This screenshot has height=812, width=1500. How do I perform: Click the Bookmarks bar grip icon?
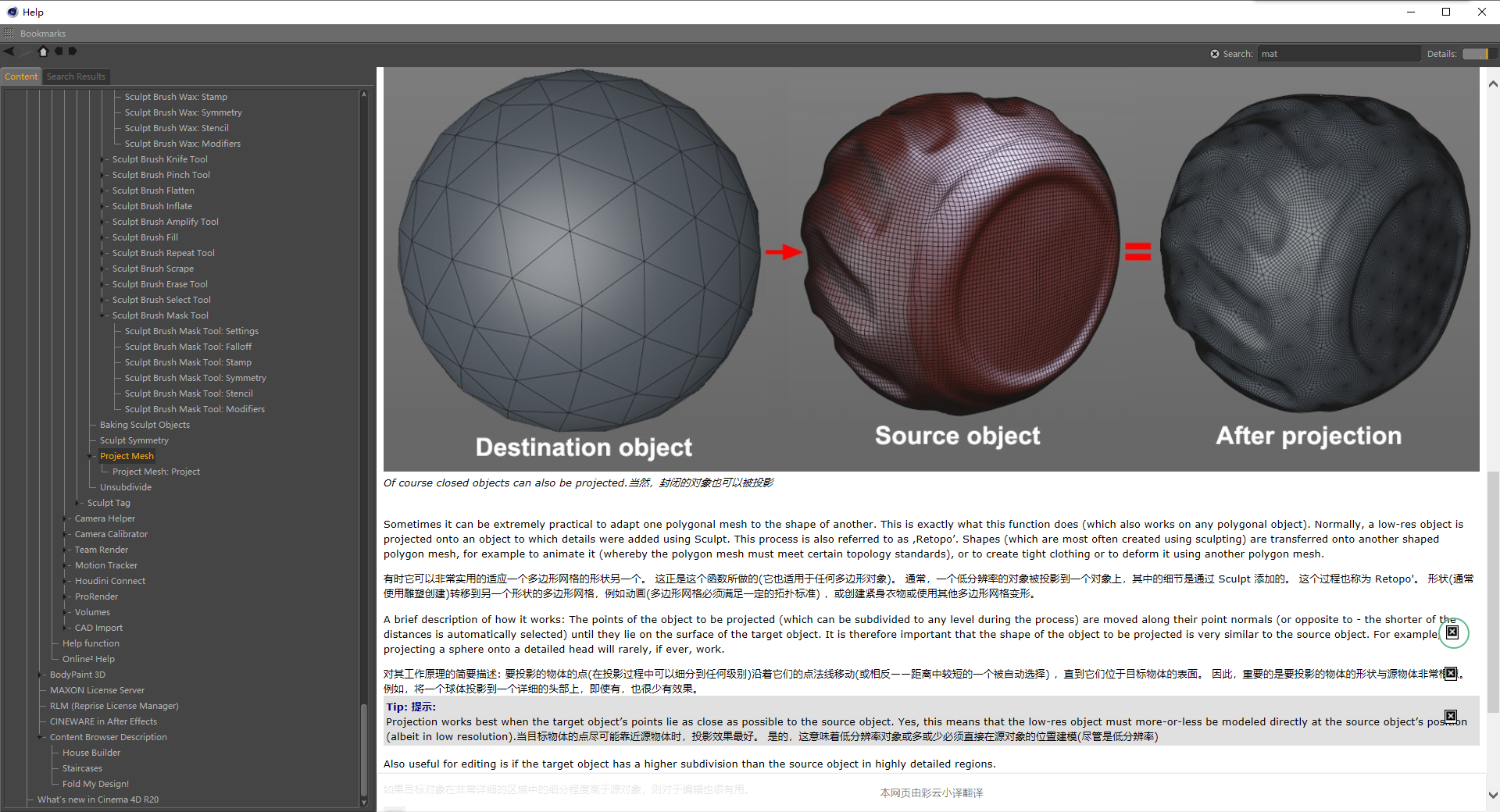click(x=9, y=34)
